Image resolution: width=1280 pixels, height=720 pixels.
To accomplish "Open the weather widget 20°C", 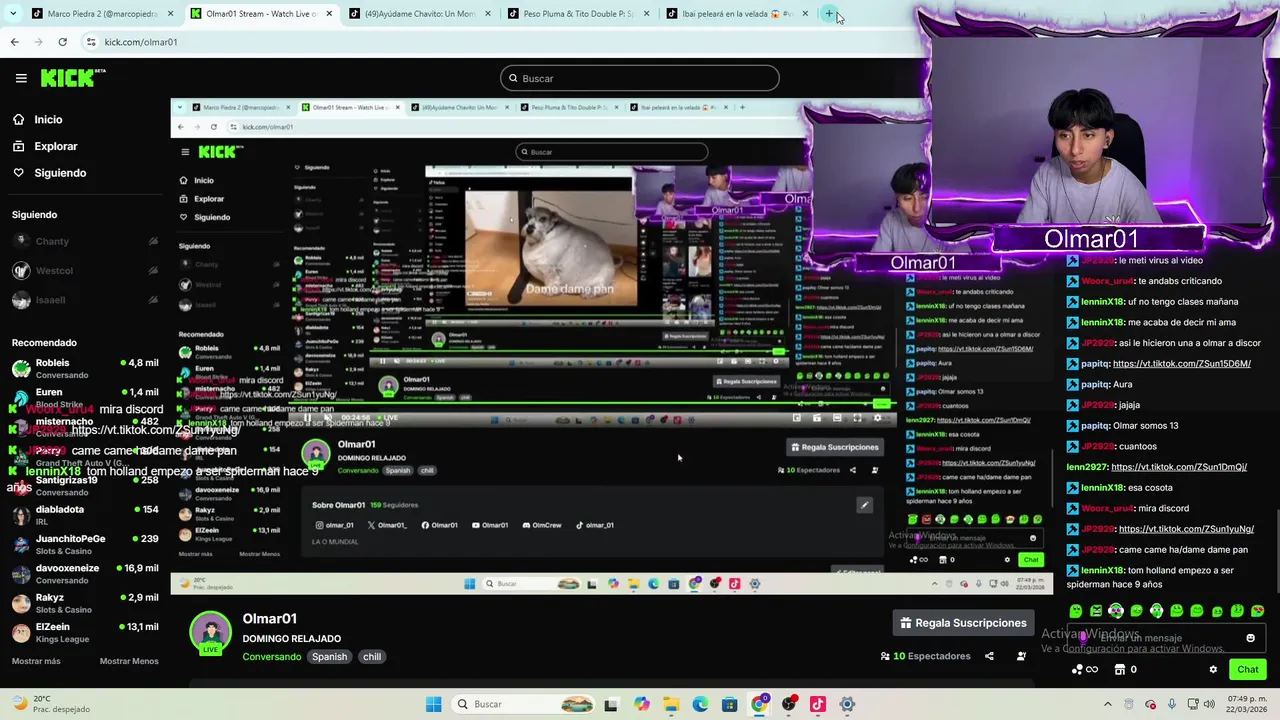I will [50, 704].
